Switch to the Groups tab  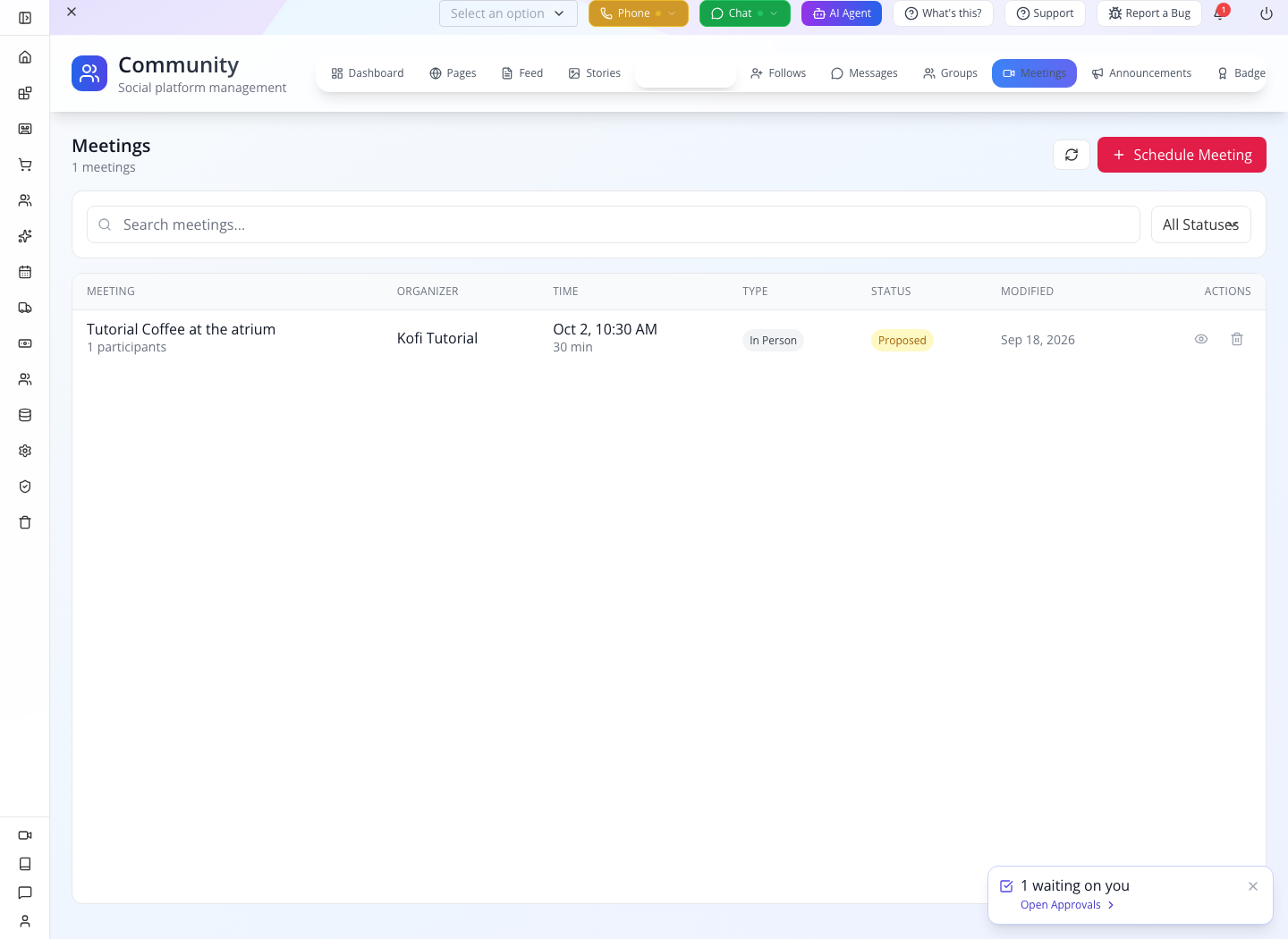coord(950,73)
